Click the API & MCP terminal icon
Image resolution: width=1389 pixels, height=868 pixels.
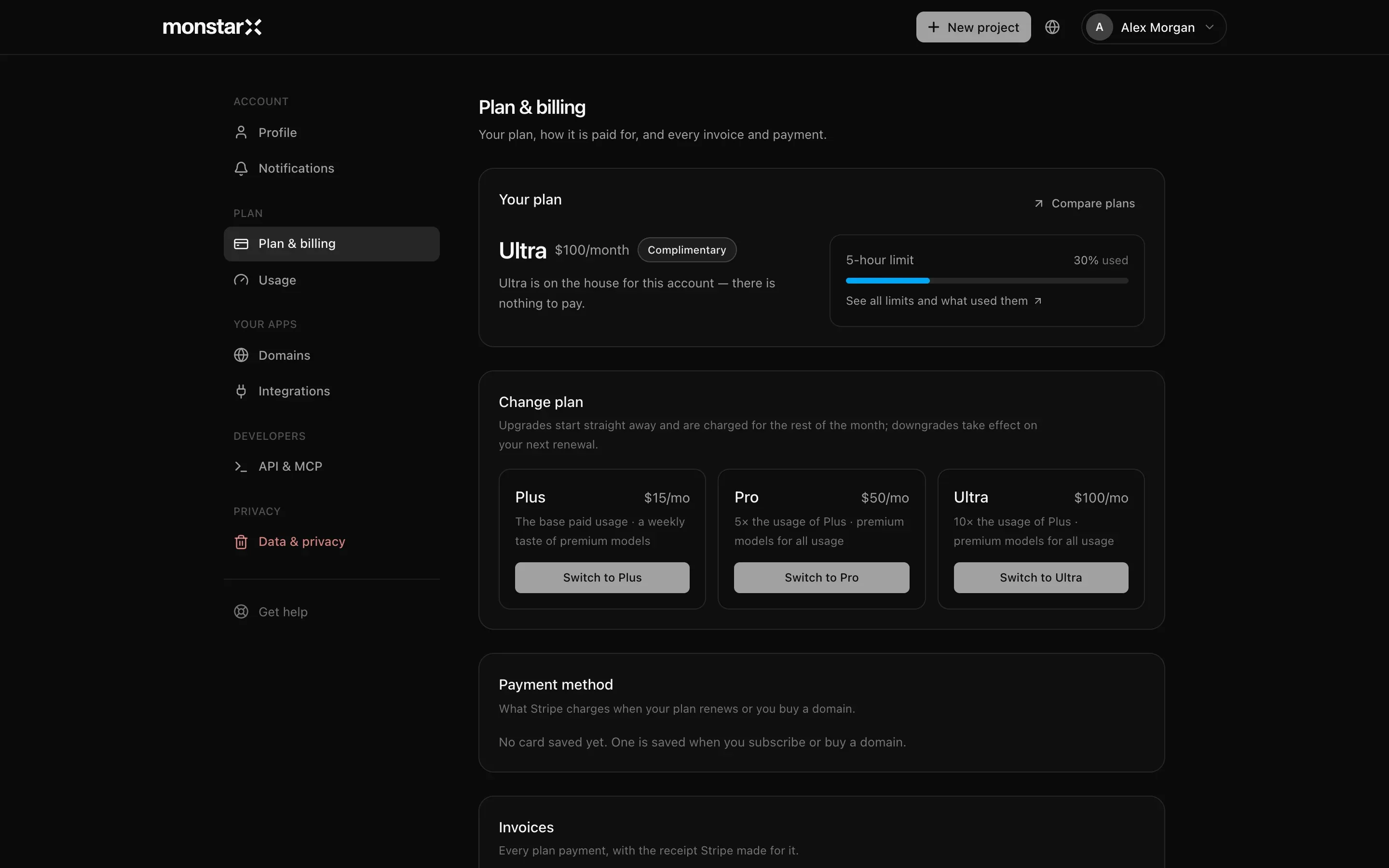(241, 467)
